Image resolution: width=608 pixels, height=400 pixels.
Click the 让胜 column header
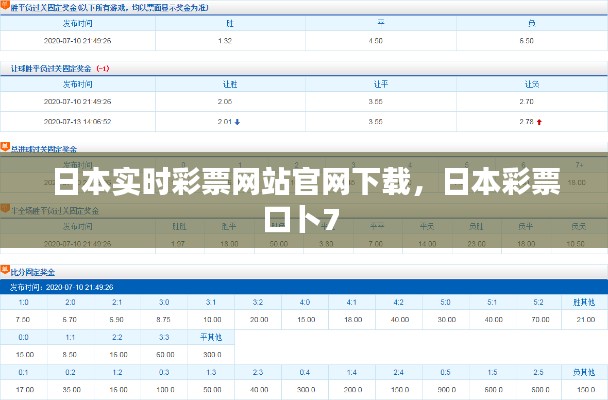(x=229, y=85)
